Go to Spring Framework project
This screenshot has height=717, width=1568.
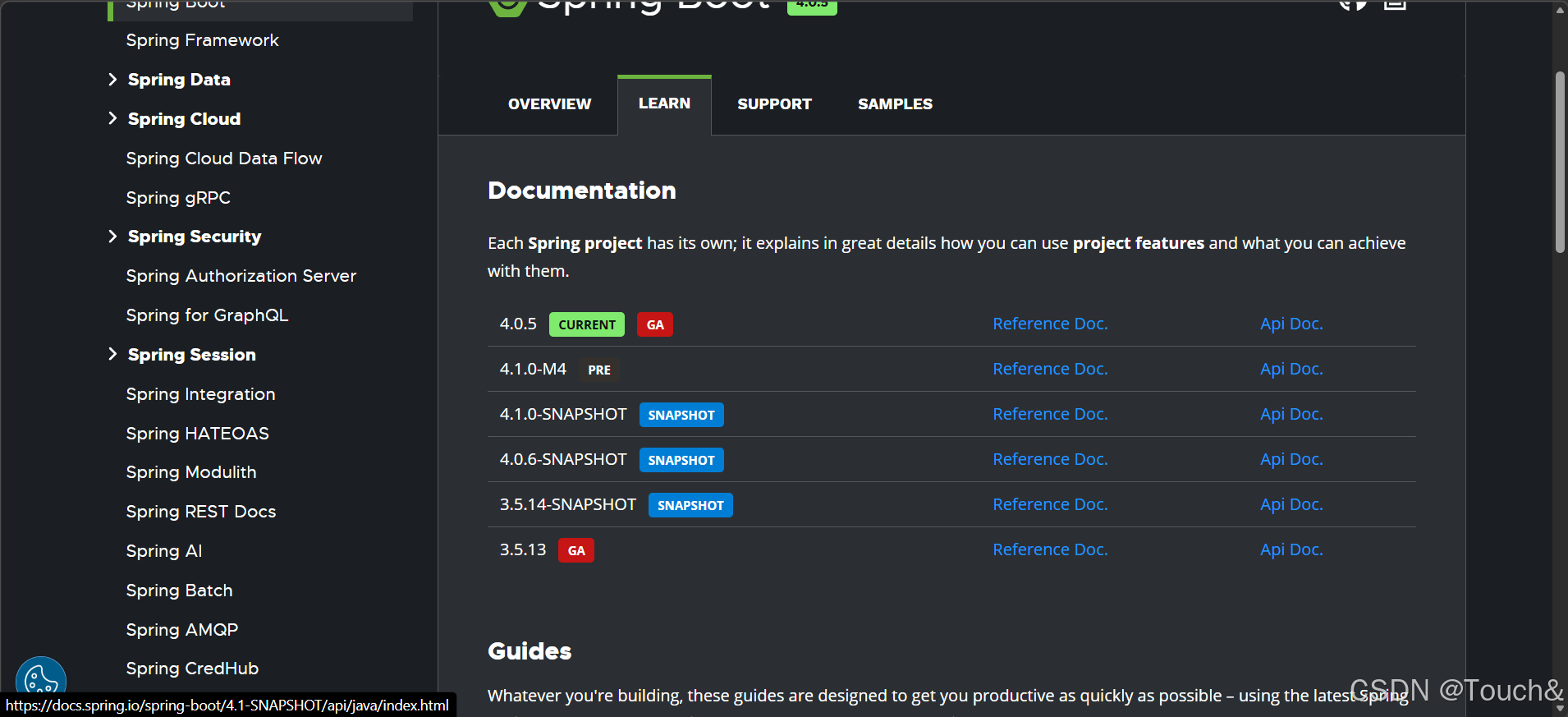tap(202, 40)
